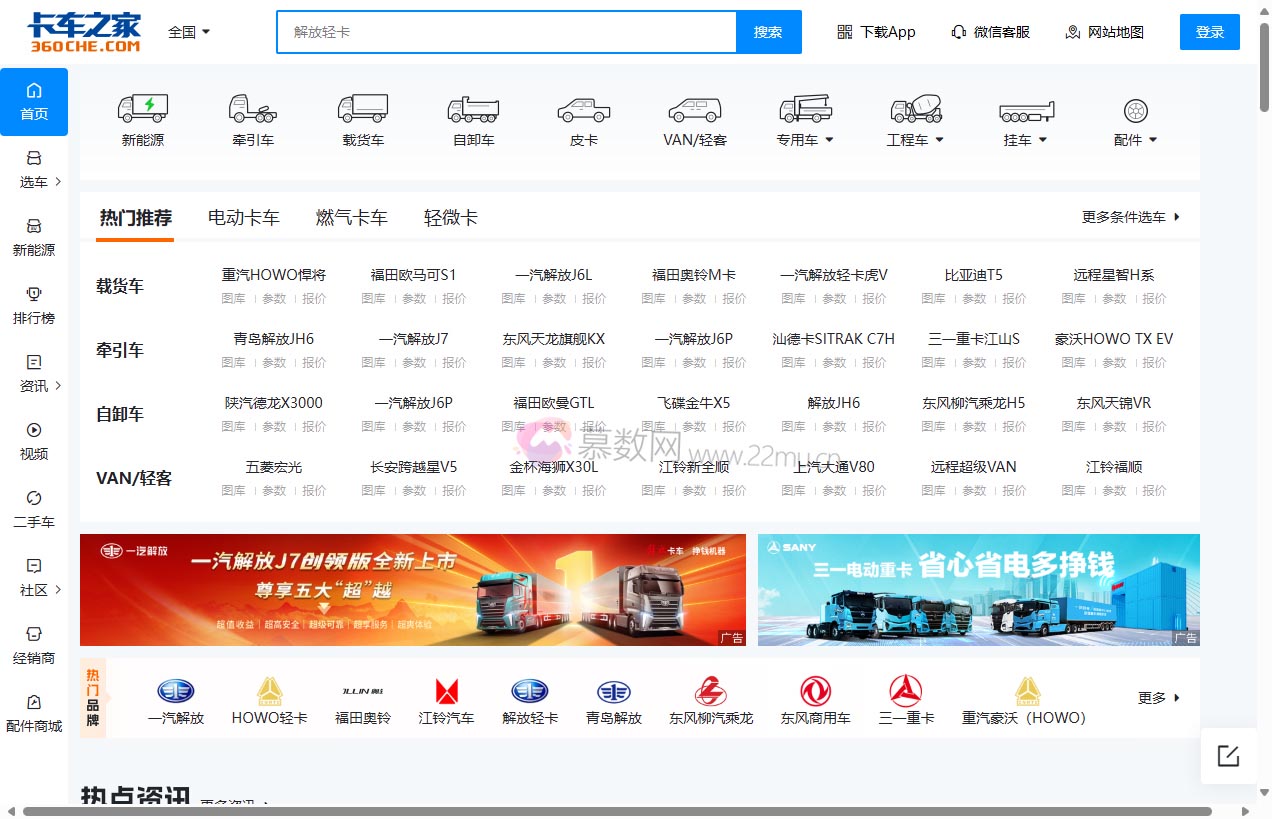Open 微信客服 customer service
Viewport: 1272px width, 819px height.
[990, 31]
